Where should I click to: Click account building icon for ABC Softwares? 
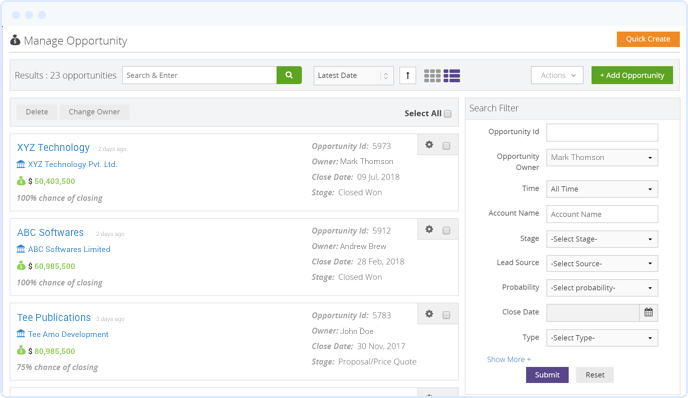[21, 249]
